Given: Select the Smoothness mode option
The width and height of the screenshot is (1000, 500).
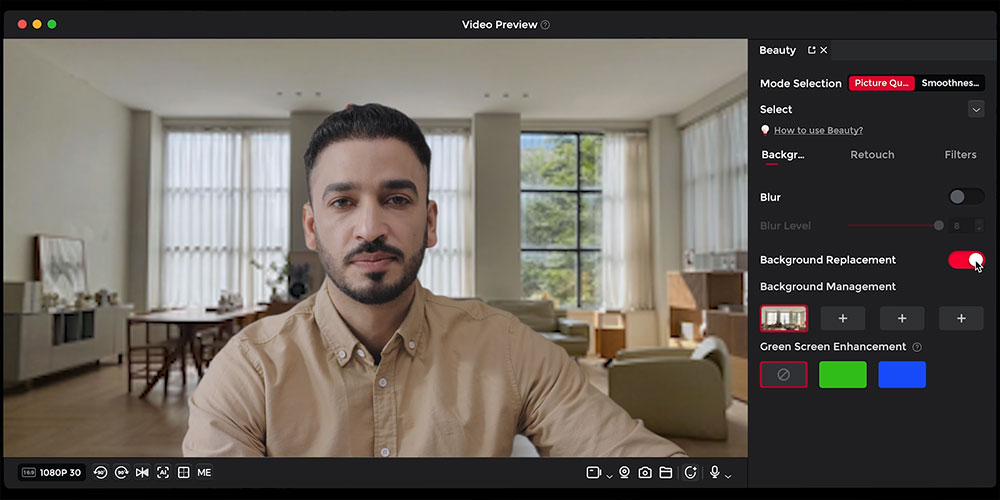Looking at the screenshot, I should coord(950,83).
